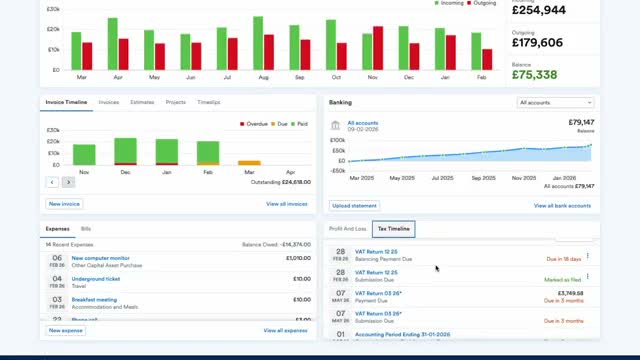Click 'Accommodation and Meals' category text
The height and width of the screenshot is (360, 640).
[105, 307]
